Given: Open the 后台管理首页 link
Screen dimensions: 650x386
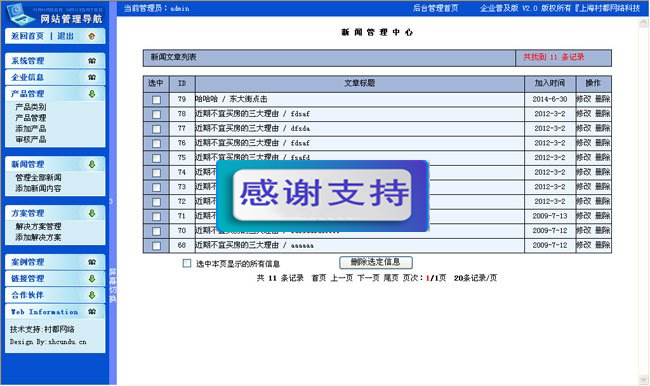Looking at the screenshot, I should point(435,8).
